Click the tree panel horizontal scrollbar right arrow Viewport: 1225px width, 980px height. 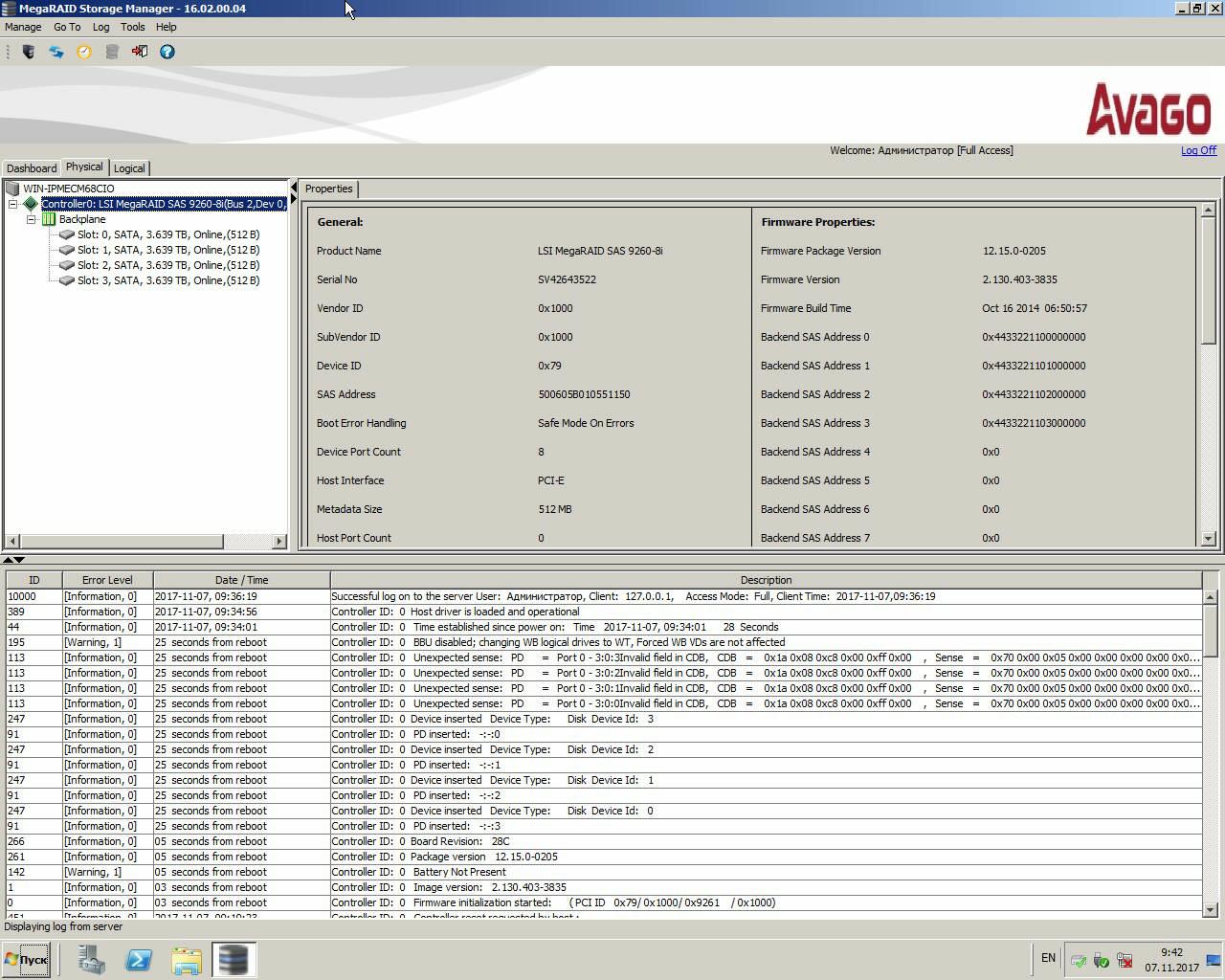278,542
